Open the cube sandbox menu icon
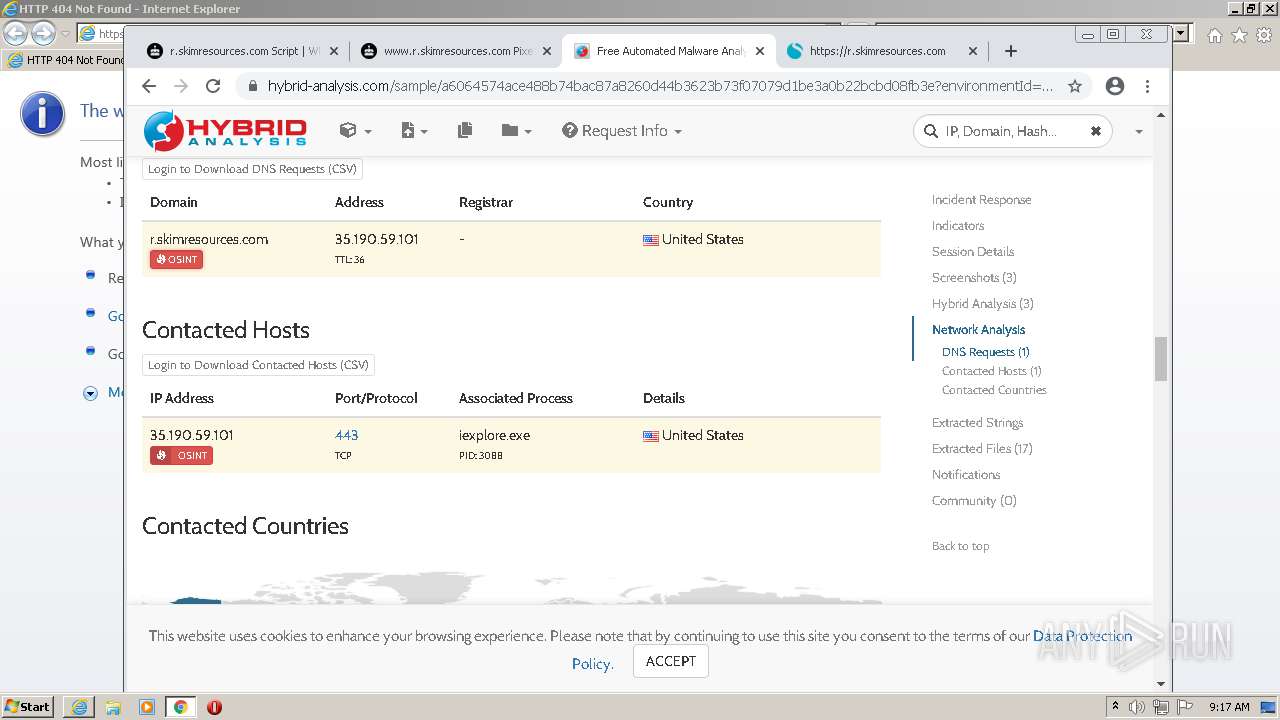Viewport: 1280px width, 720px height. 355,131
